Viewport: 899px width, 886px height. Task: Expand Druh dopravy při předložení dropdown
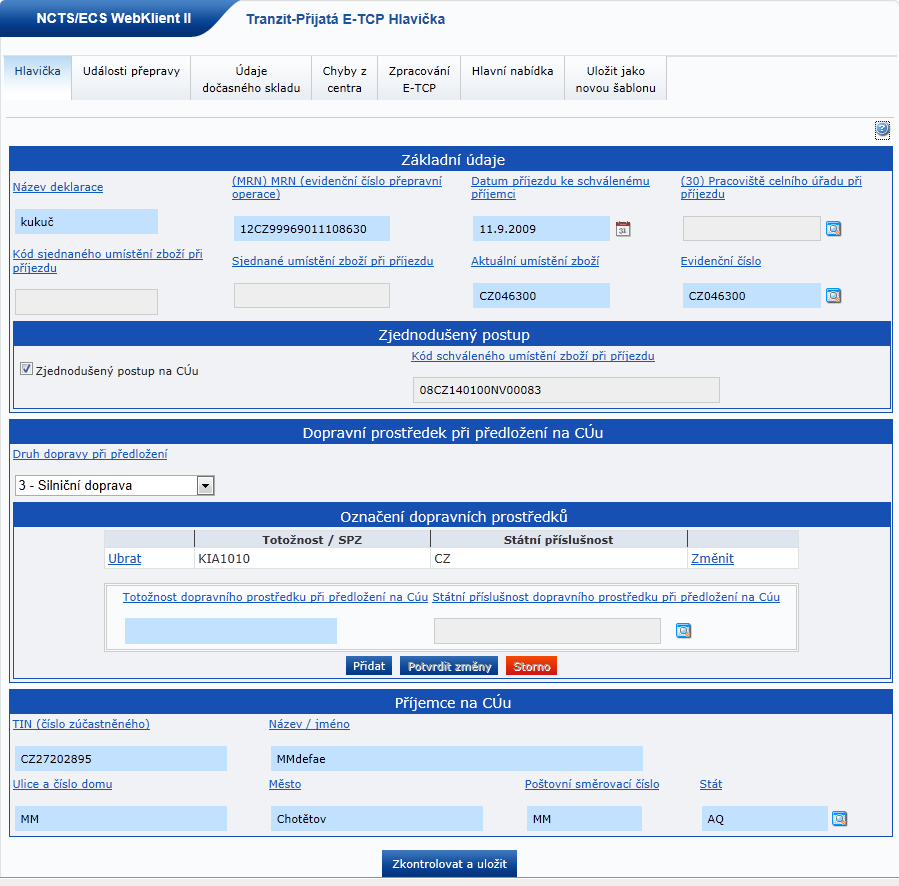(205, 486)
